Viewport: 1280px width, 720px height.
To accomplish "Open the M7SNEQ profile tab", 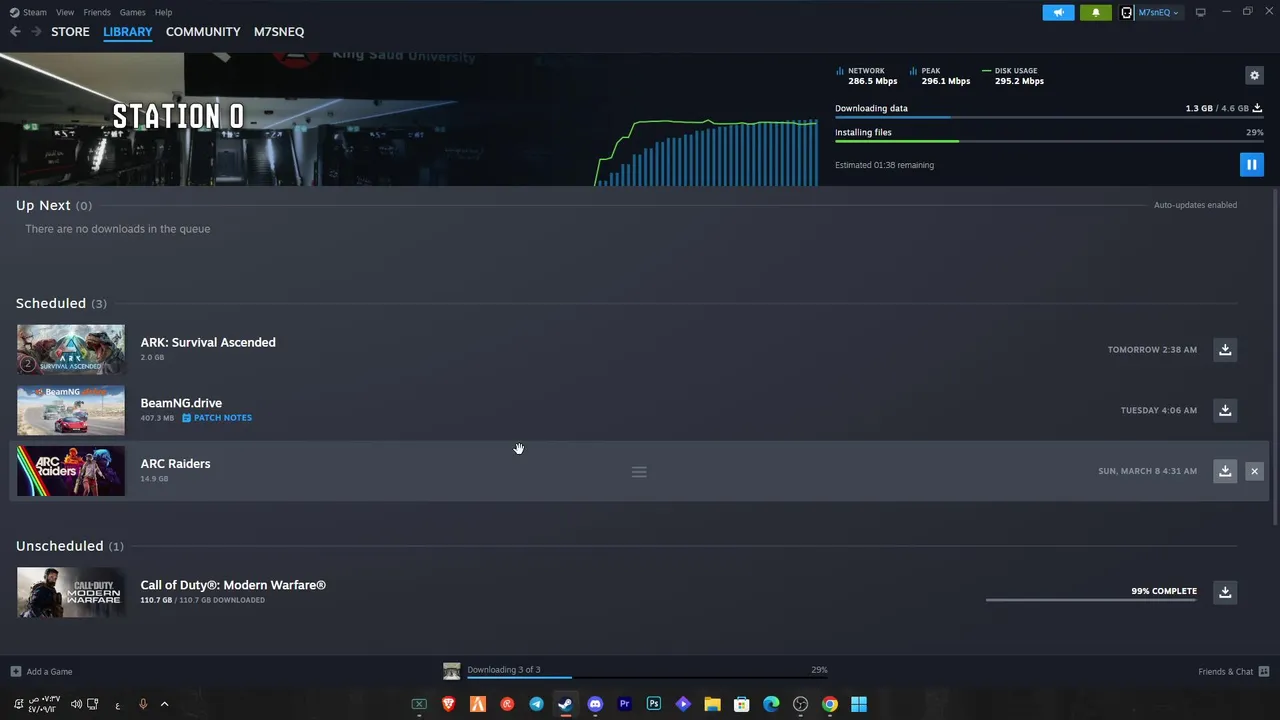I will (x=279, y=32).
